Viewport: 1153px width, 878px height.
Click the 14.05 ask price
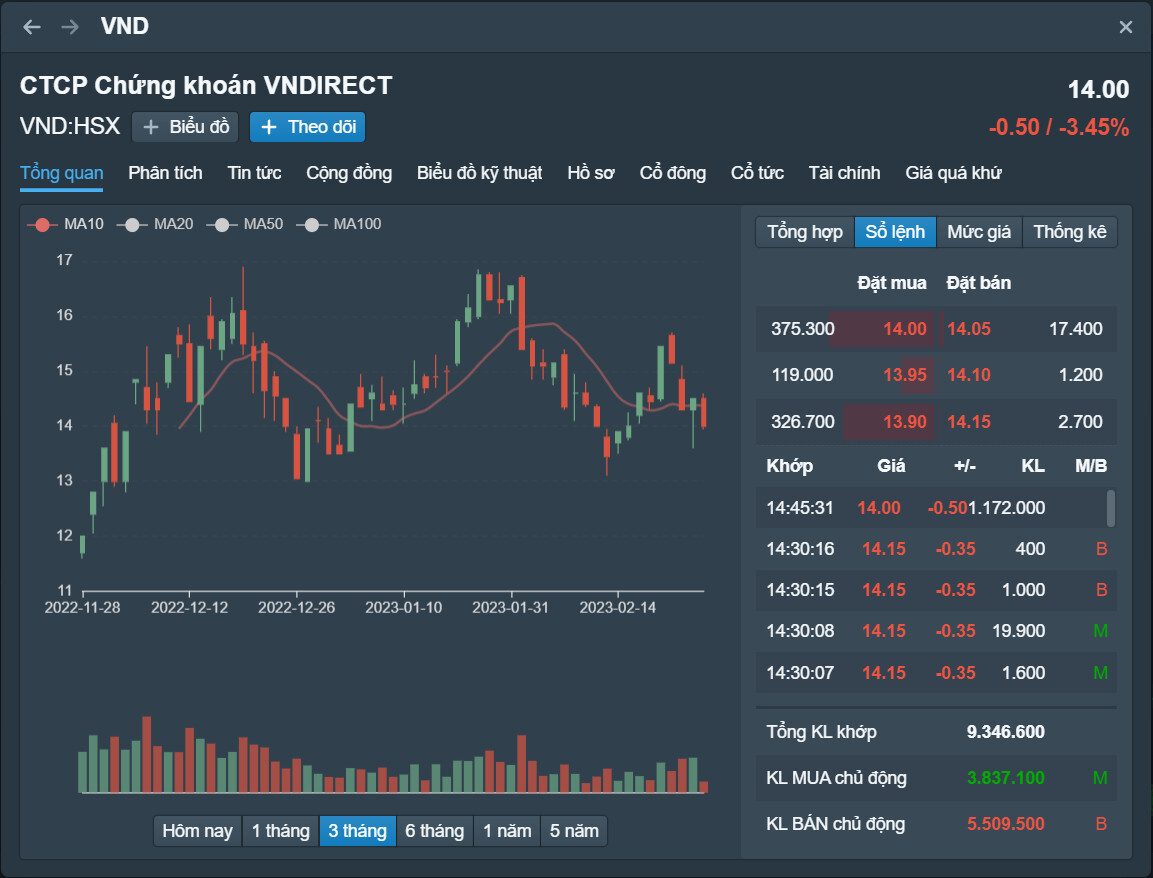coord(969,329)
